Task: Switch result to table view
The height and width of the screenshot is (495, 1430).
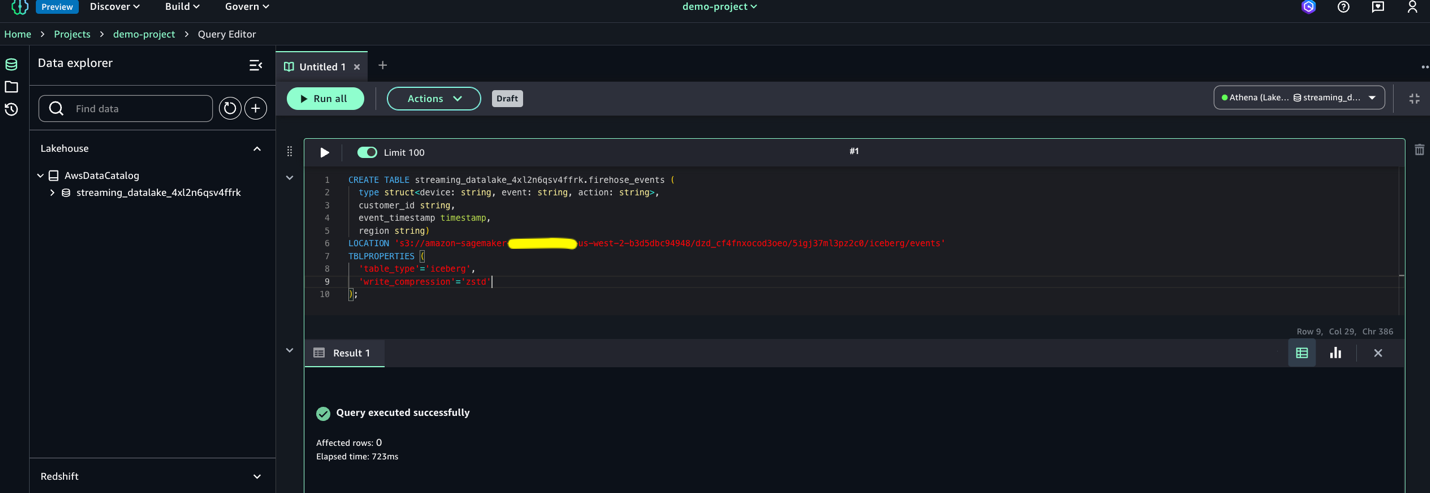Action: pos(1302,353)
